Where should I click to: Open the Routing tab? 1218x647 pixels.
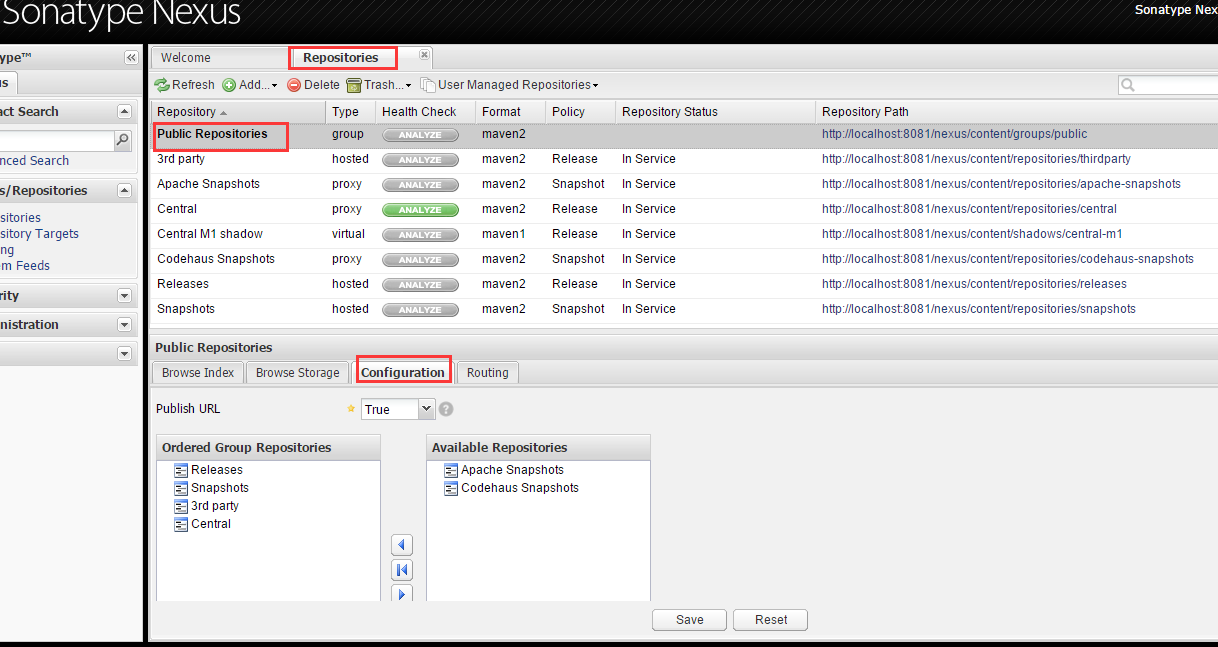[x=487, y=373]
